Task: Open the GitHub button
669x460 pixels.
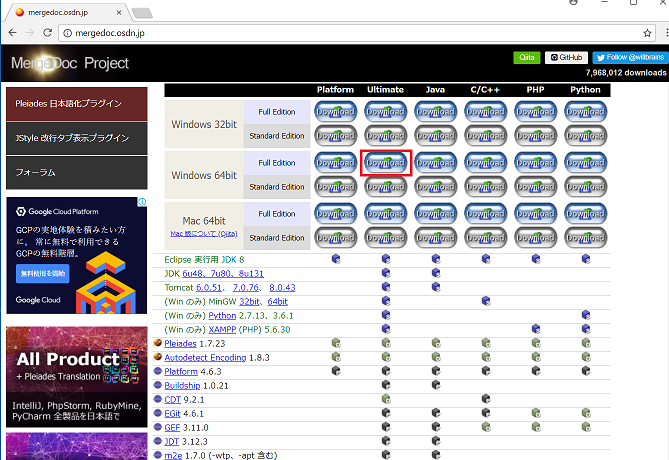Action: click(x=566, y=57)
